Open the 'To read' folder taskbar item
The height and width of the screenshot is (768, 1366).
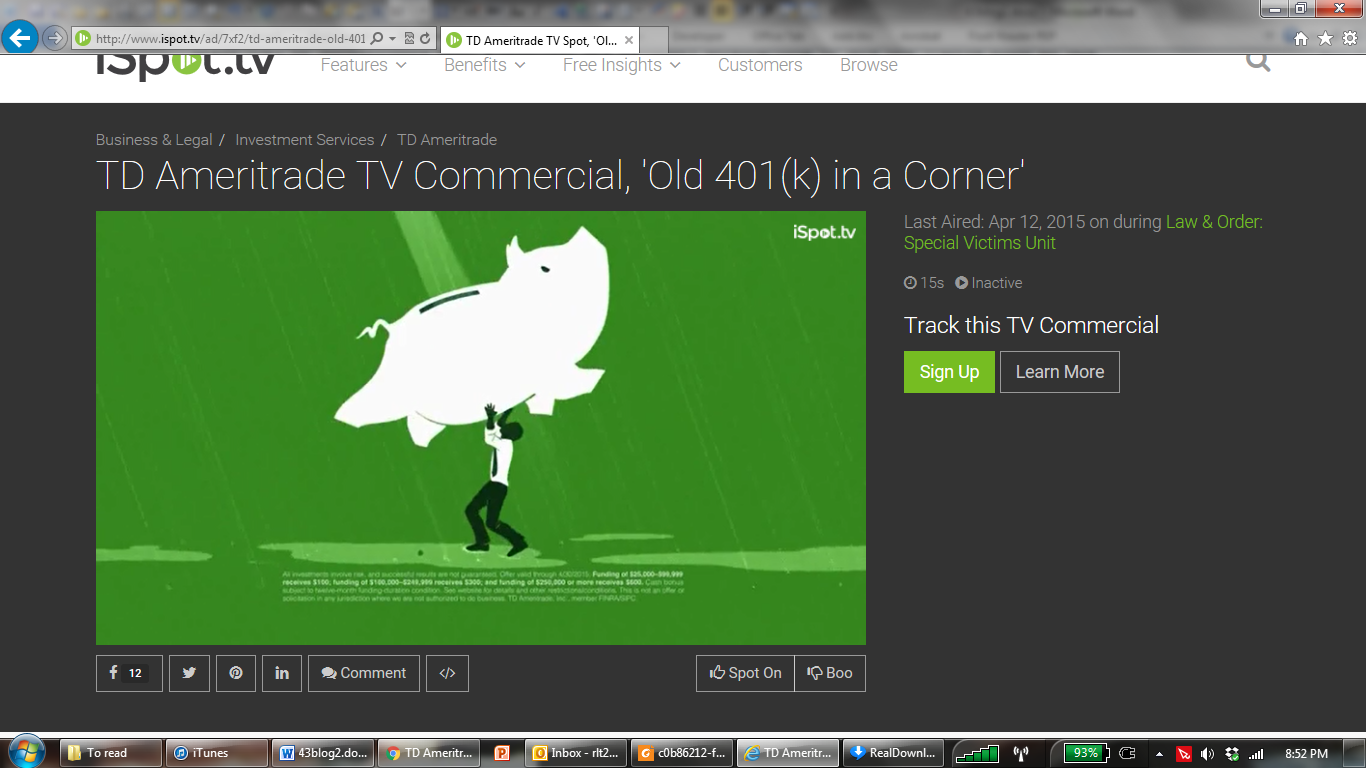point(111,753)
